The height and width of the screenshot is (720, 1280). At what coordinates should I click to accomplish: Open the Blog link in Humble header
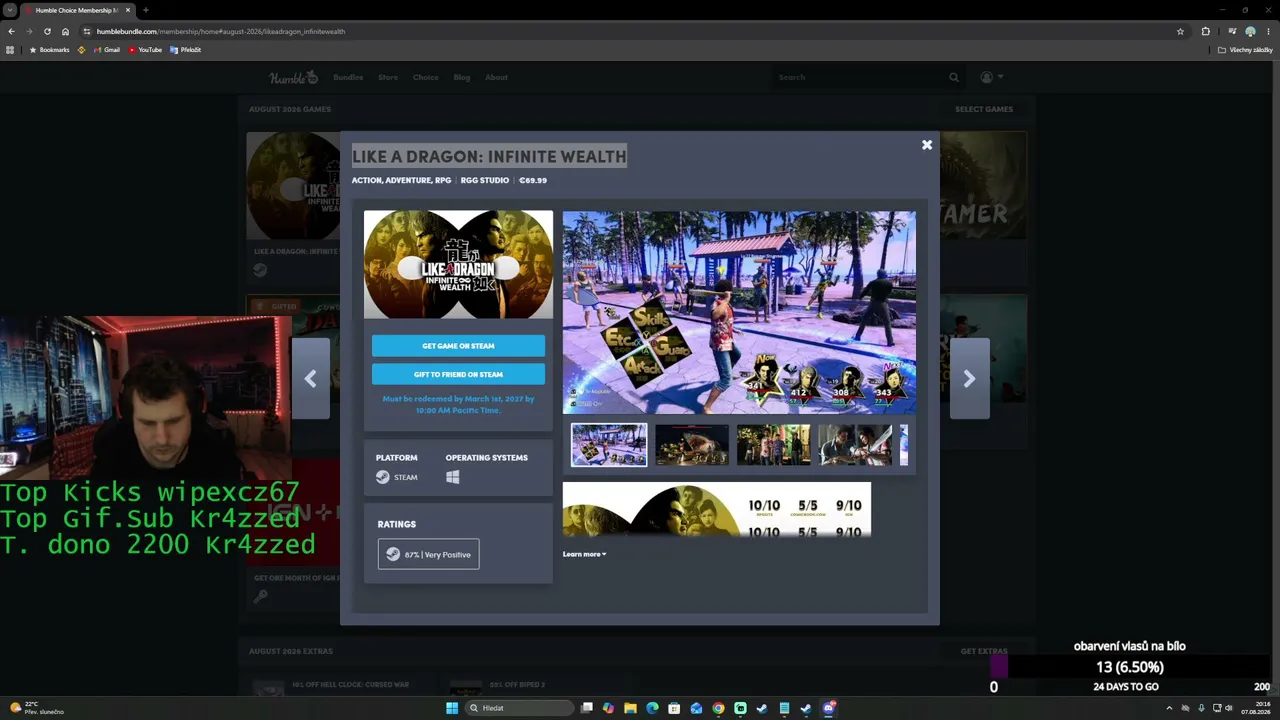[462, 77]
